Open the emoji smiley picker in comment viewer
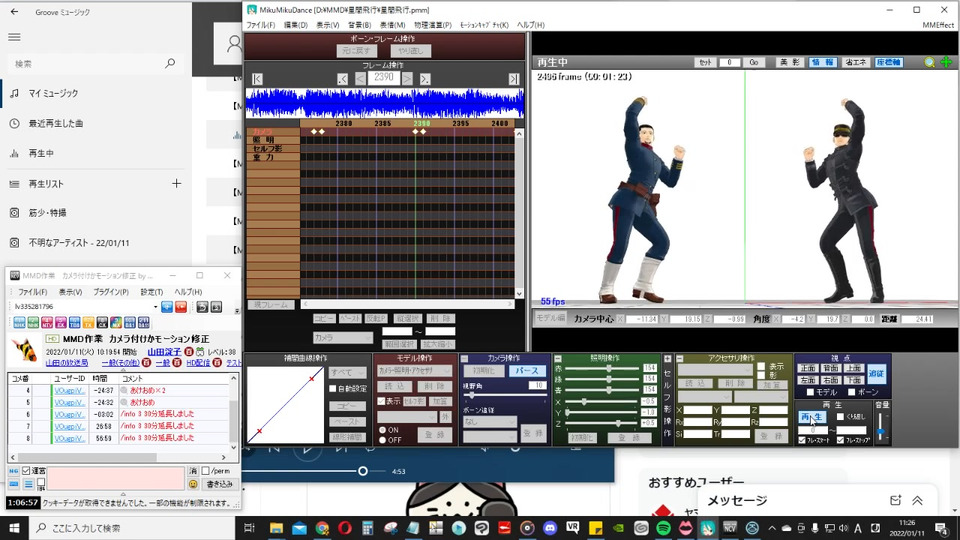 (193, 484)
